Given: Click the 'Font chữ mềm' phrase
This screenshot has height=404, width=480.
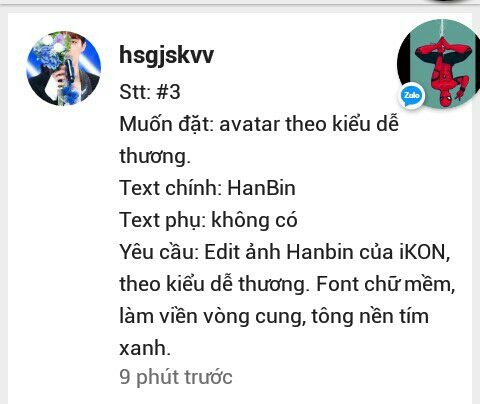Looking at the screenshot, I should (x=383, y=284).
